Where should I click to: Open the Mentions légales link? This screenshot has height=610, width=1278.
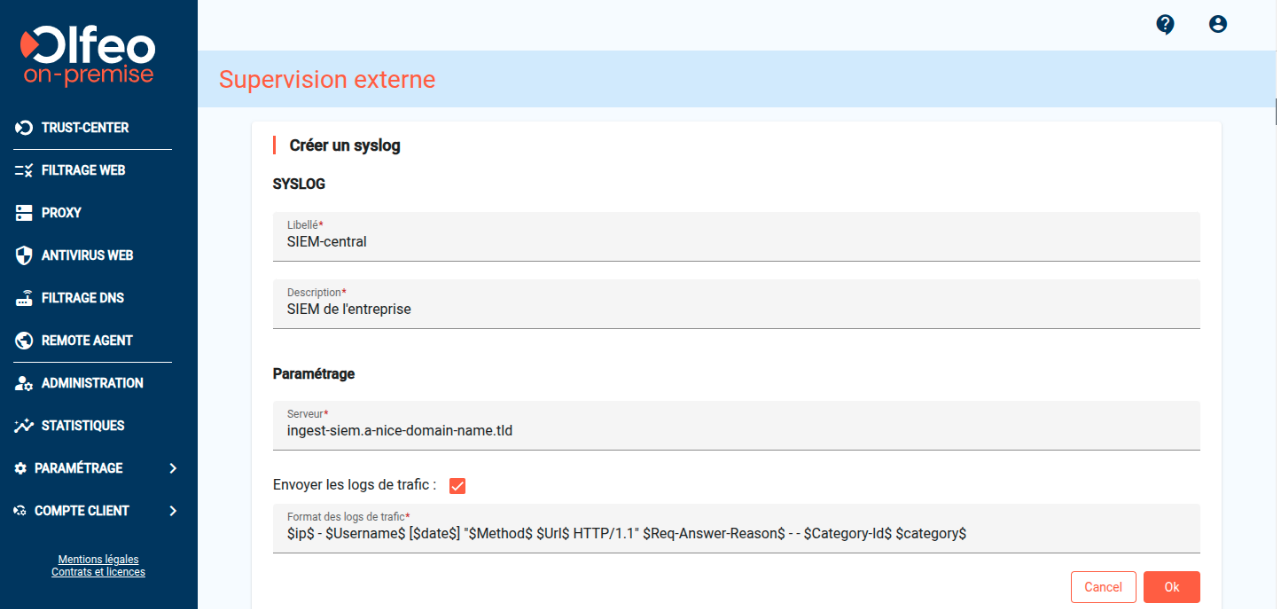pyautogui.click(x=98, y=559)
